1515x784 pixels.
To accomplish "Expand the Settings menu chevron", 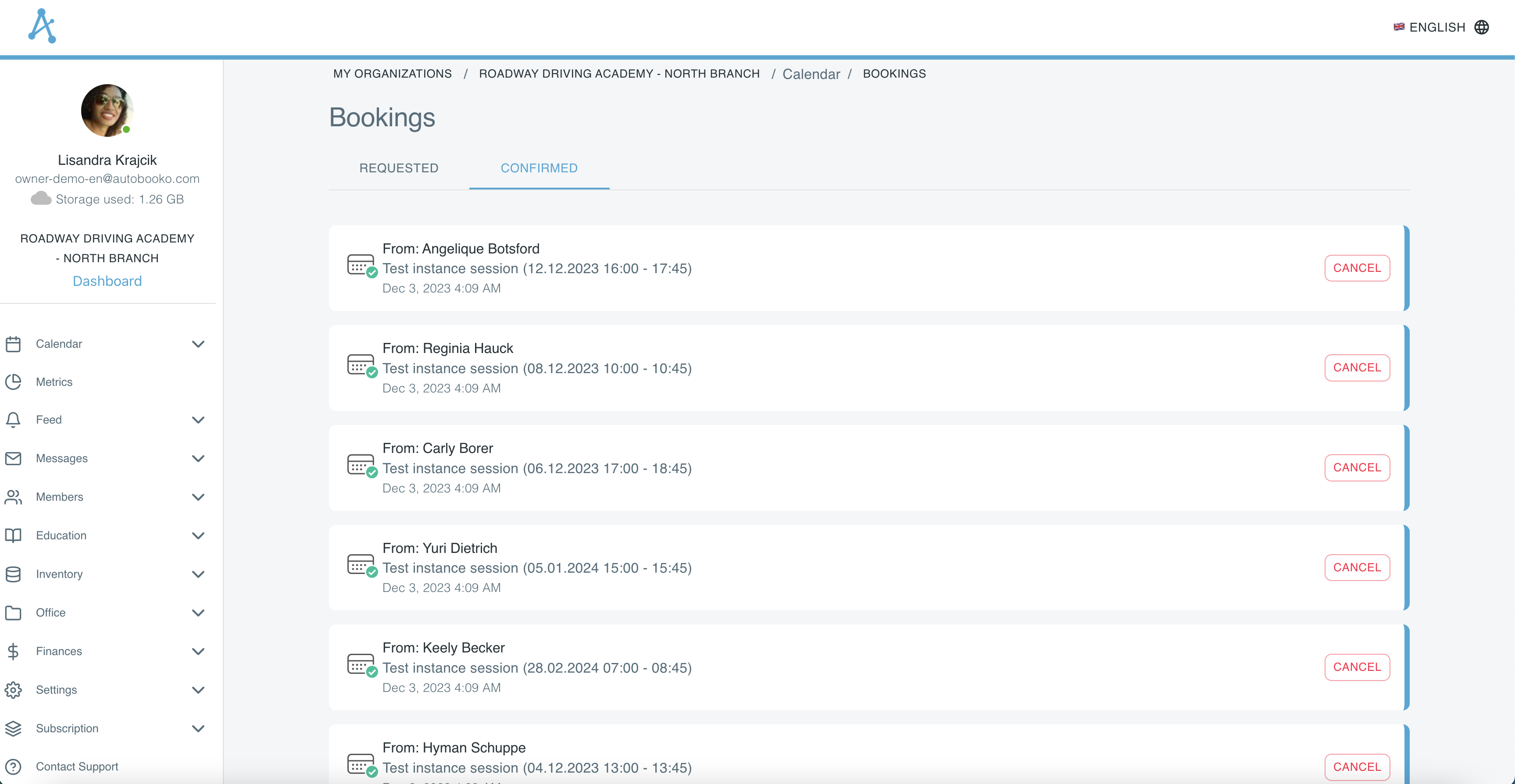I will [x=198, y=690].
